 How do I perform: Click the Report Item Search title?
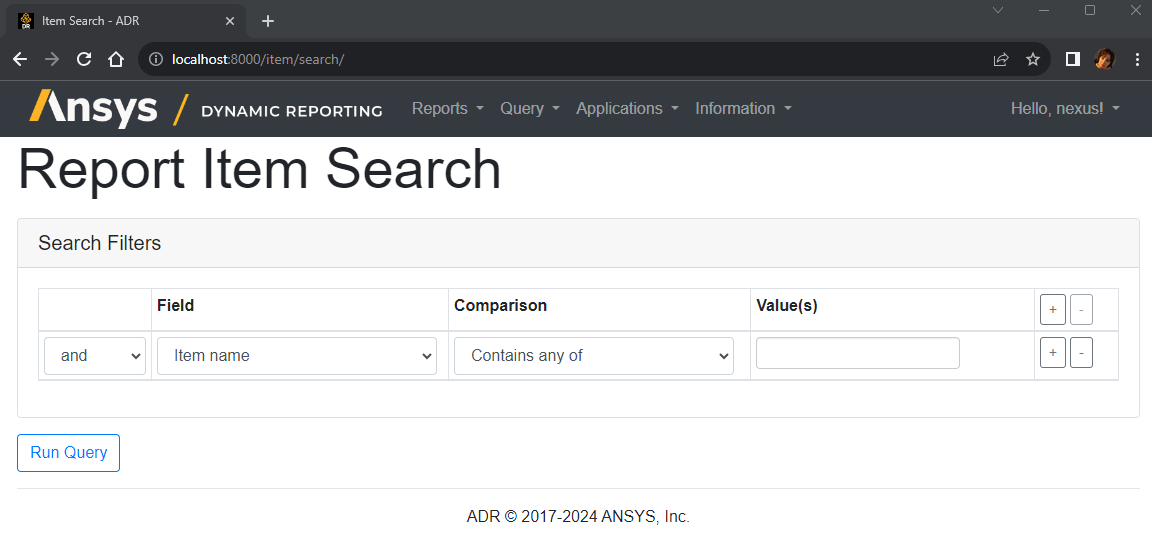pos(259,170)
